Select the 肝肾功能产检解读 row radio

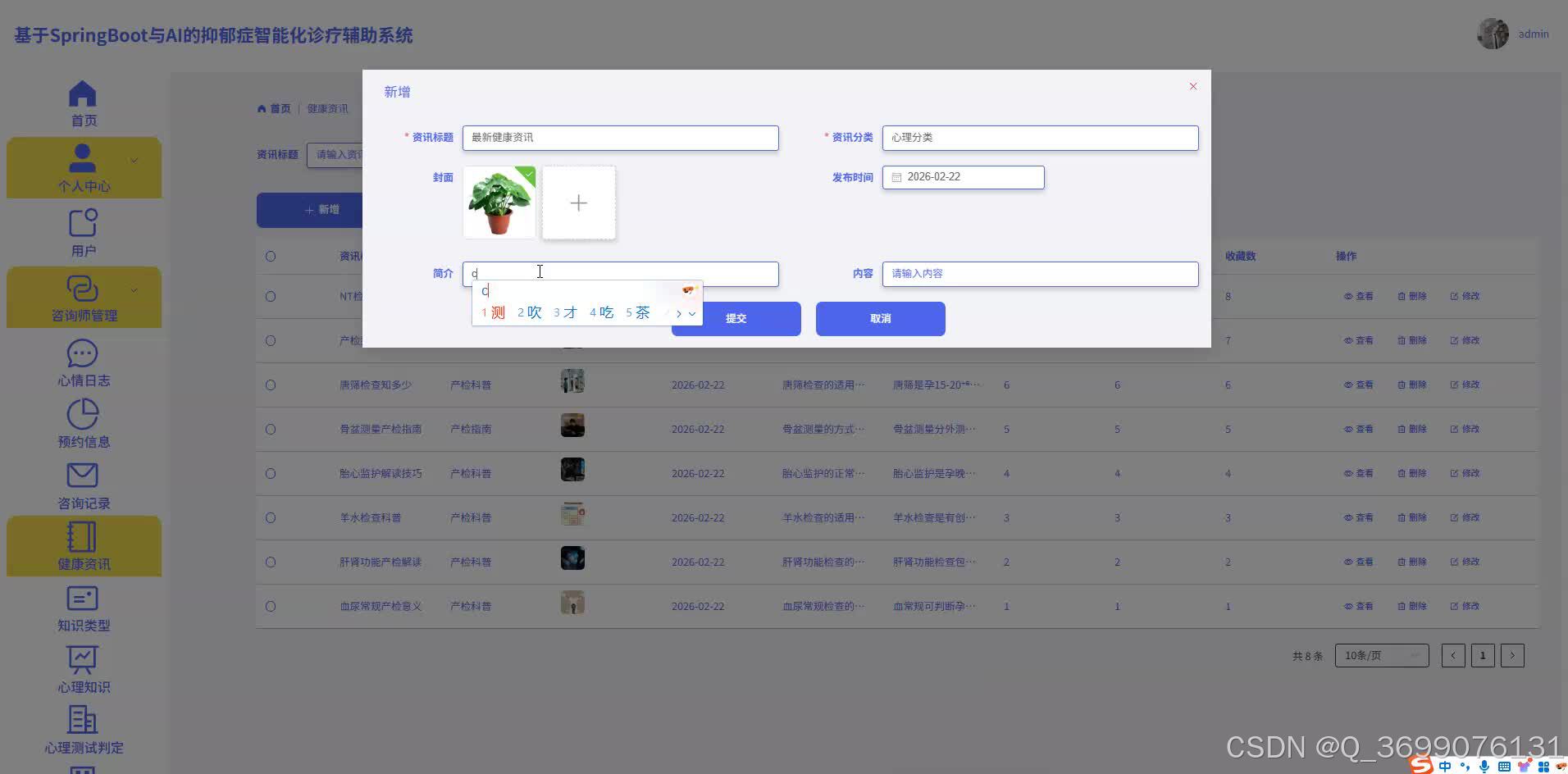point(271,562)
